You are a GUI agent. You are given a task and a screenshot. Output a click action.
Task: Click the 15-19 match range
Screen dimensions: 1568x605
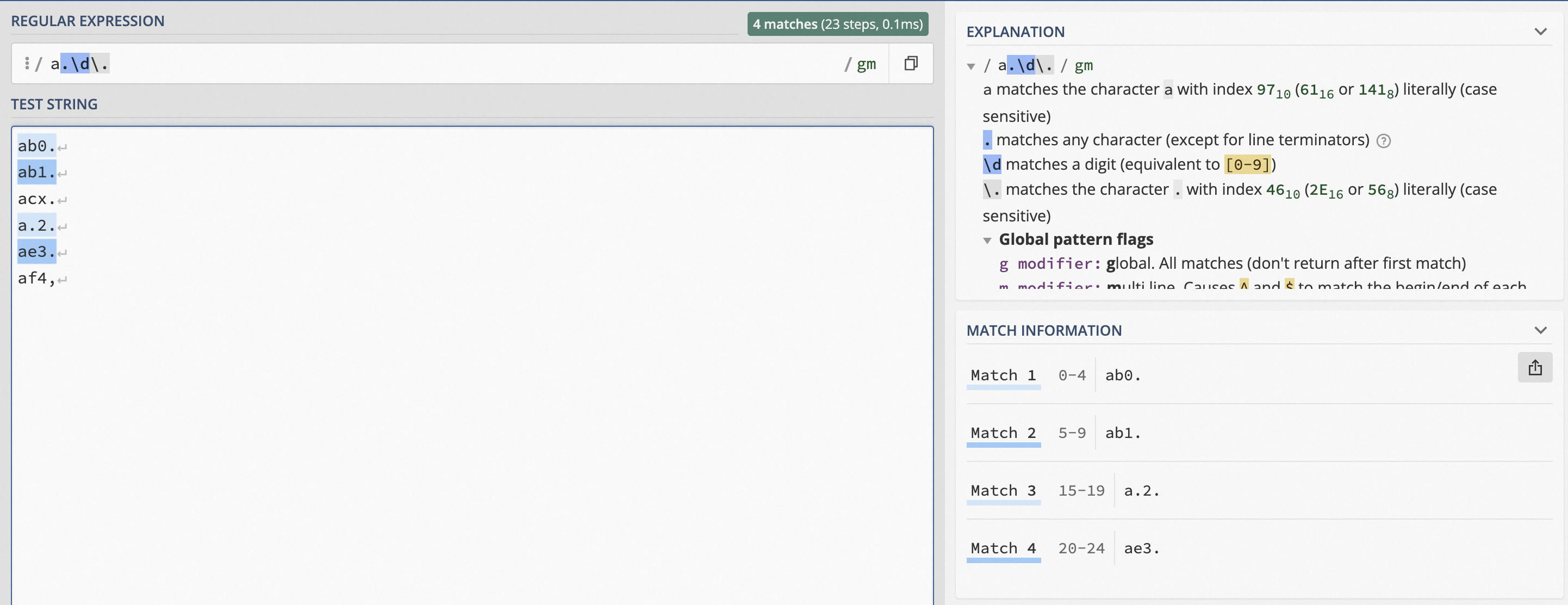pos(1081,491)
